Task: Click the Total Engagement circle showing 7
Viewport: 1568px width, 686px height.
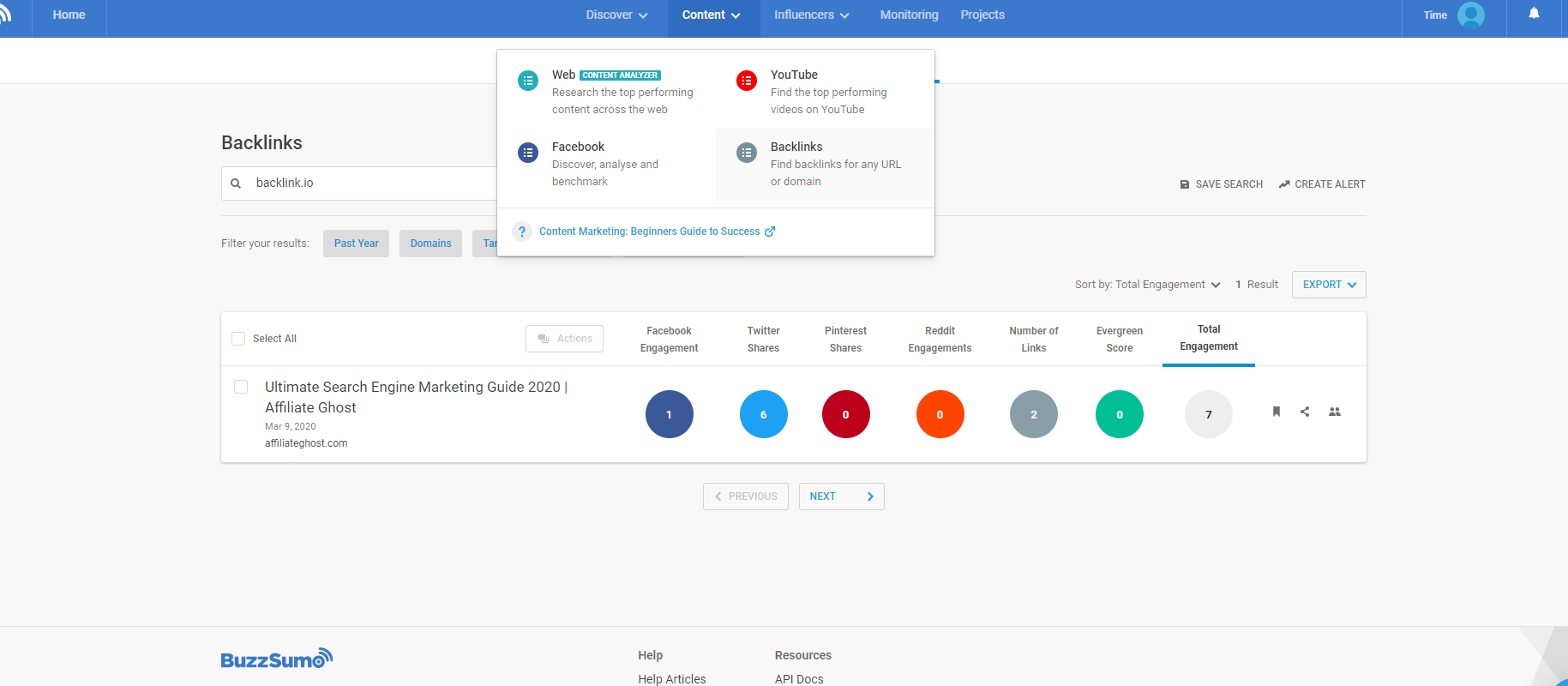Action: click(1209, 414)
